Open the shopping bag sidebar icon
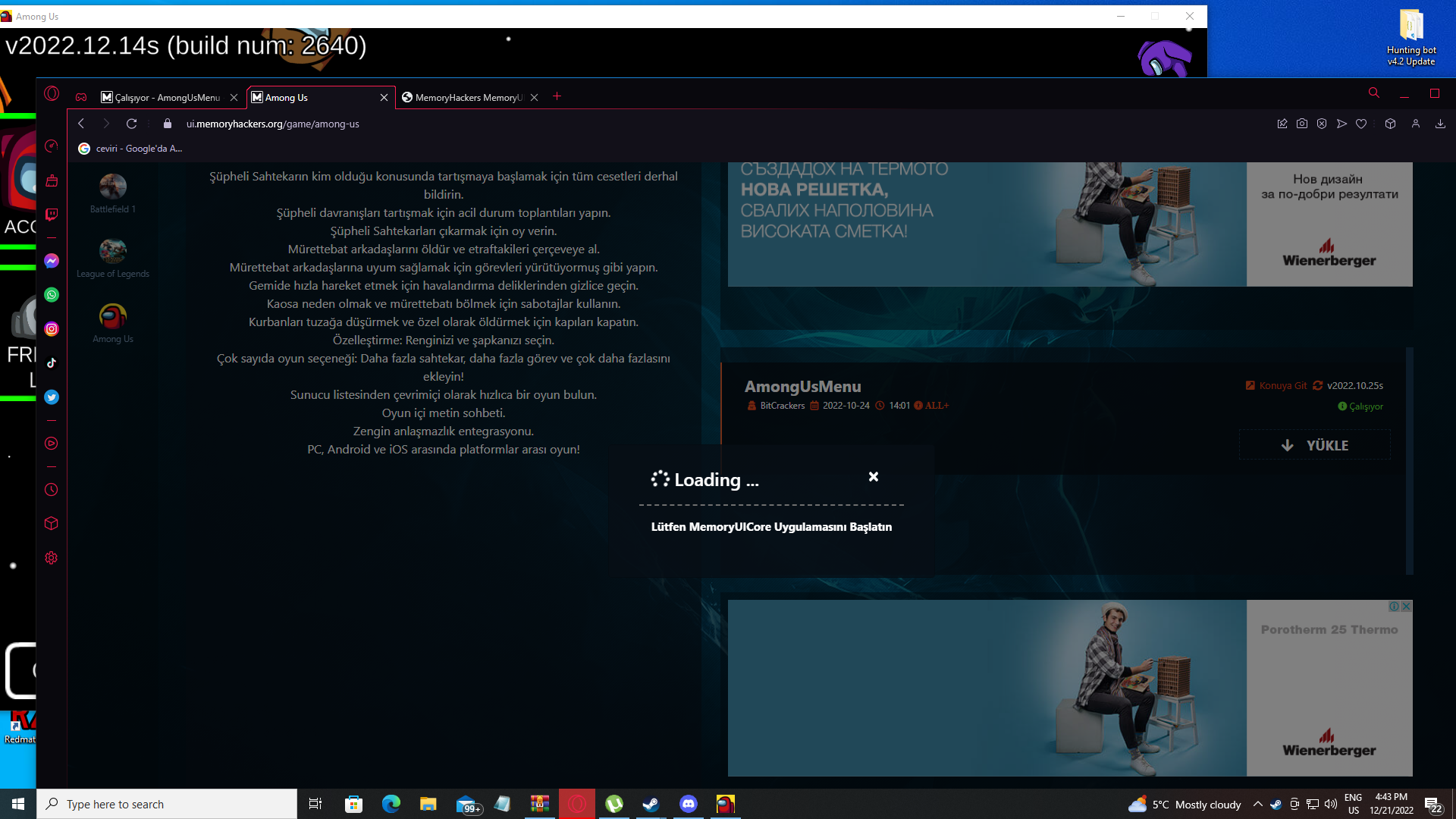The image size is (1456, 819). coord(52,180)
